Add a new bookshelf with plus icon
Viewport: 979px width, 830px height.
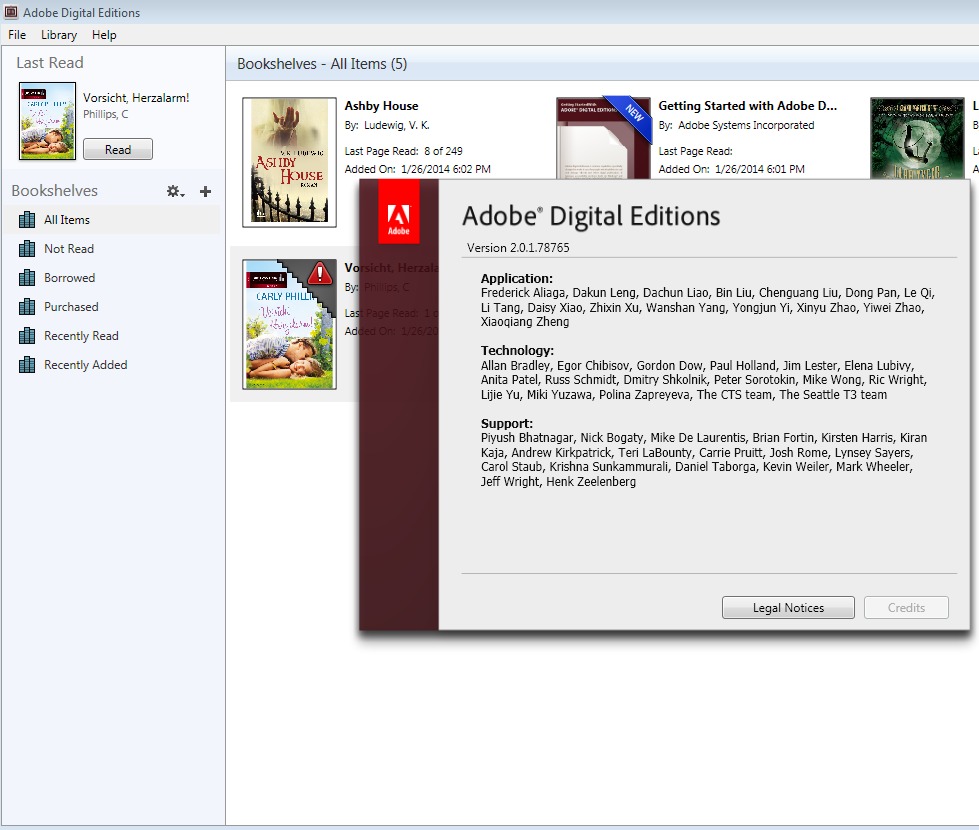coord(205,192)
